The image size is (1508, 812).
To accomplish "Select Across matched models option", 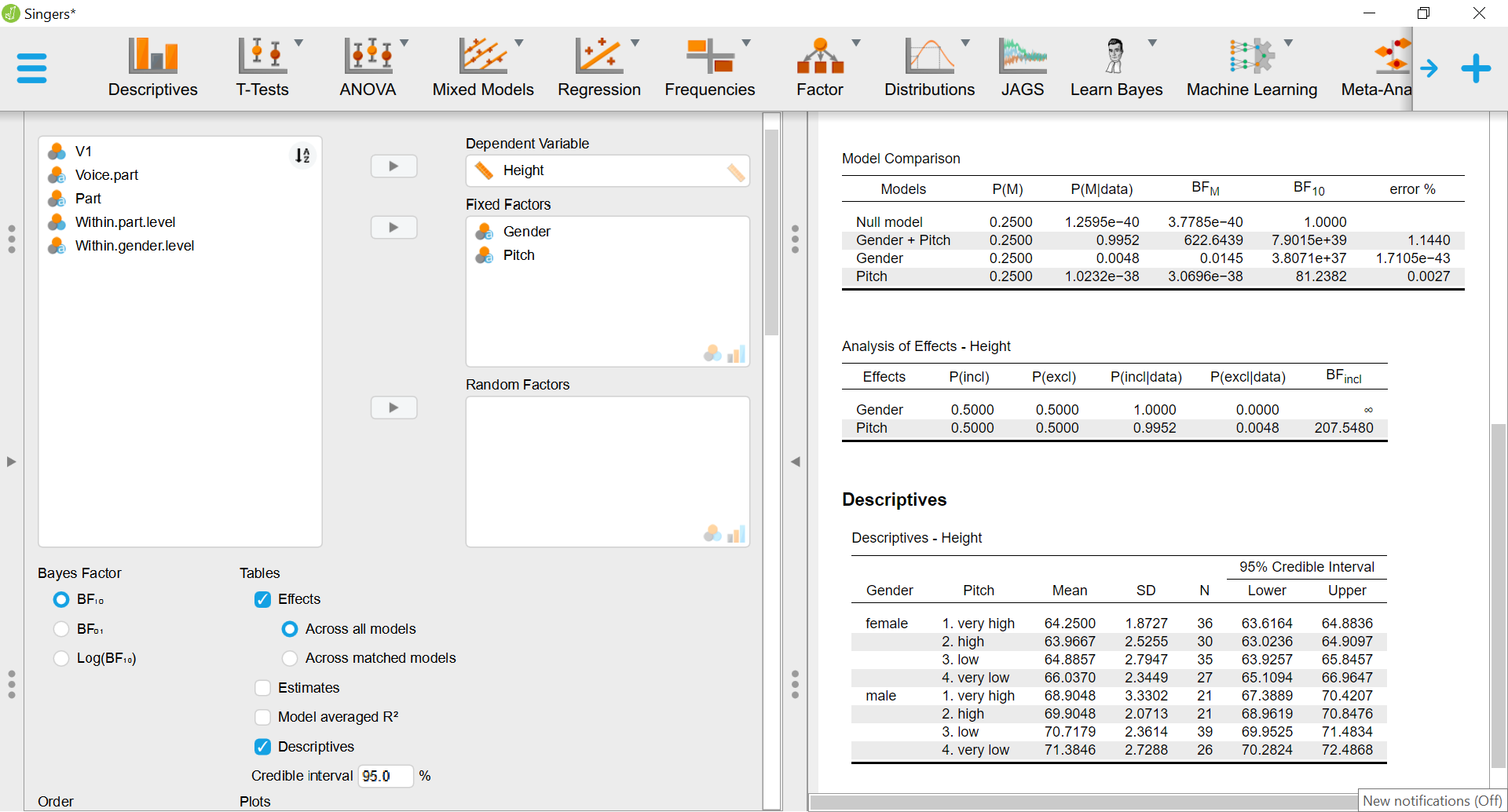I will (x=290, y=658).
